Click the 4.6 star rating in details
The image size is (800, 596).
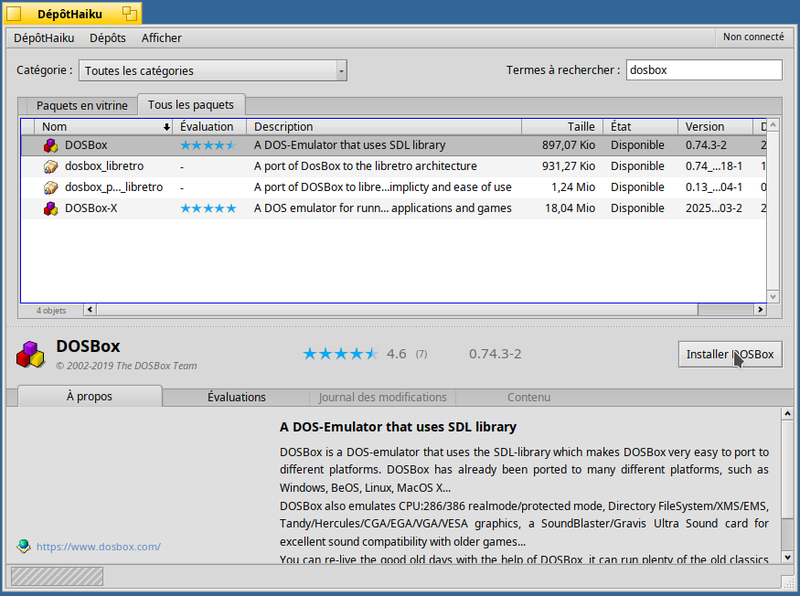point(340,354)
